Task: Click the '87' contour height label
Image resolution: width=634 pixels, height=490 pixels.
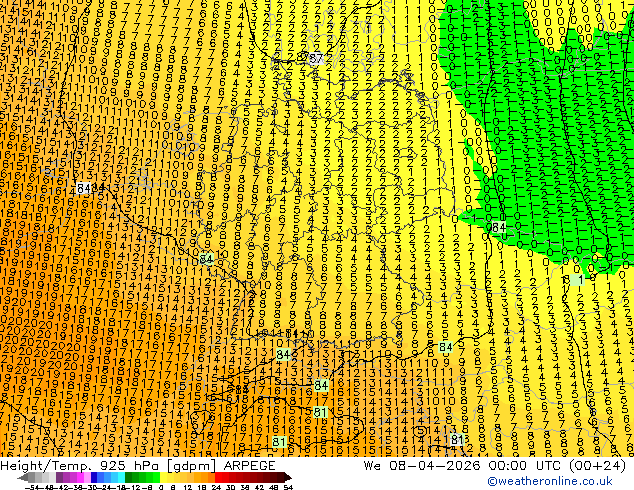Action: 316,59
